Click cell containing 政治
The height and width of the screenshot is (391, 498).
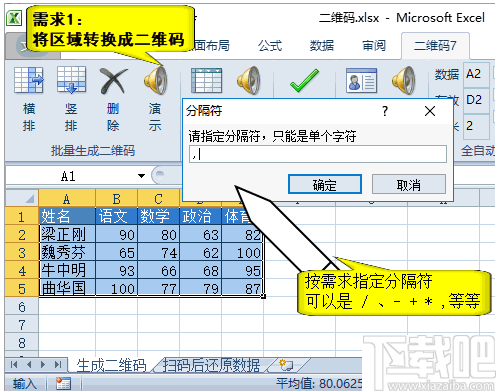[x=201, y=216]
